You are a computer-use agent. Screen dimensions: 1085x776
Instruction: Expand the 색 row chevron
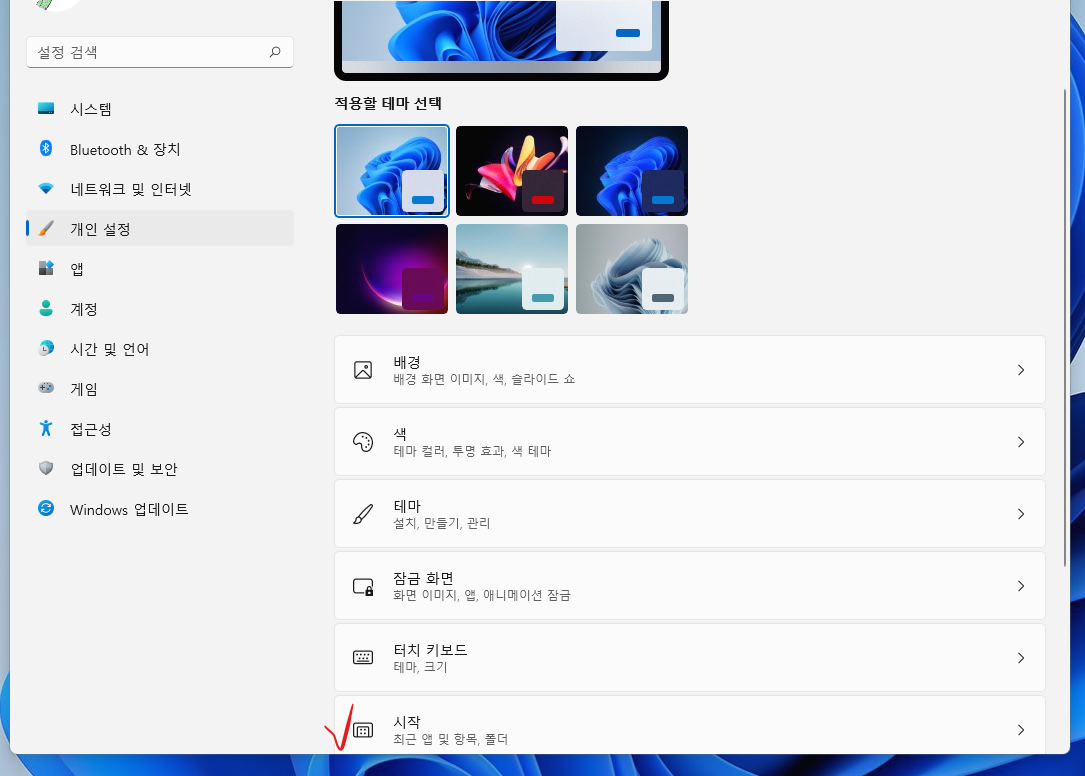(x=1021, y=442)
